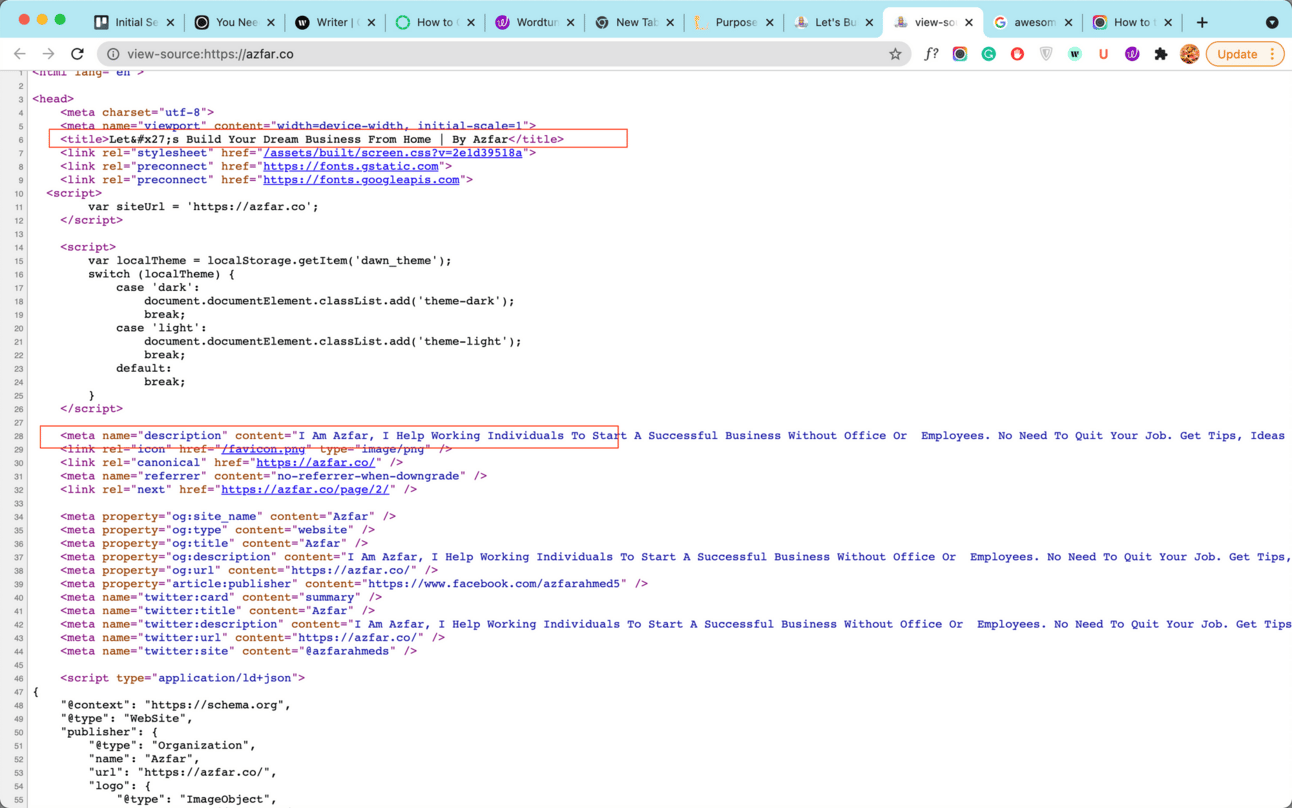
Task: Switch to the 'Let's Bu' tab
Action: coord(834,22)
